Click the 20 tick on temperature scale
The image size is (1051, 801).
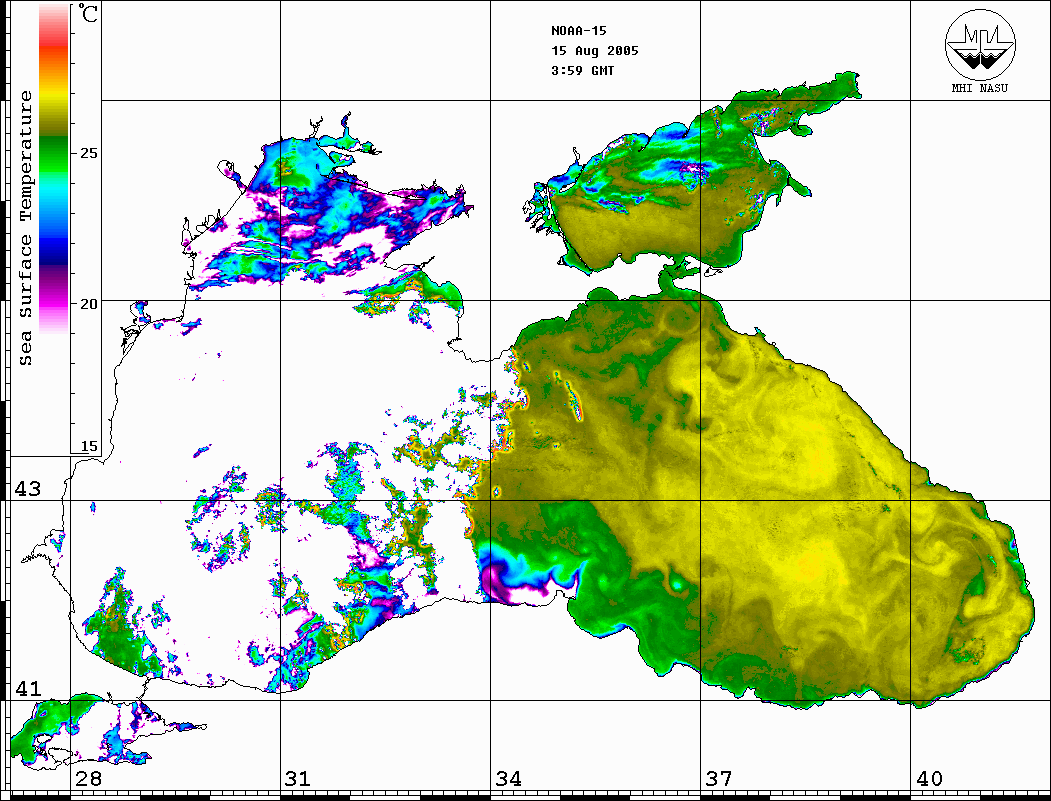(88, 304)
